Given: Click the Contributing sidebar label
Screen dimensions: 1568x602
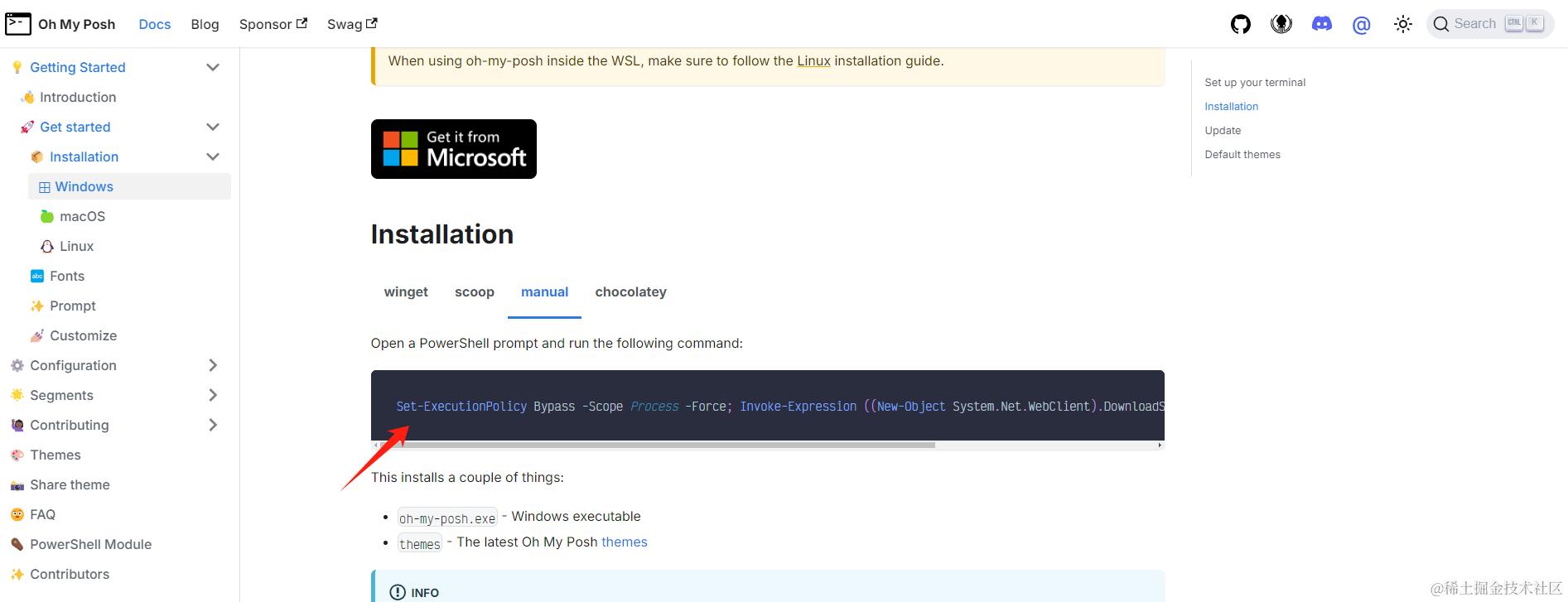Looking at the screenshot, I should [70, 425].
